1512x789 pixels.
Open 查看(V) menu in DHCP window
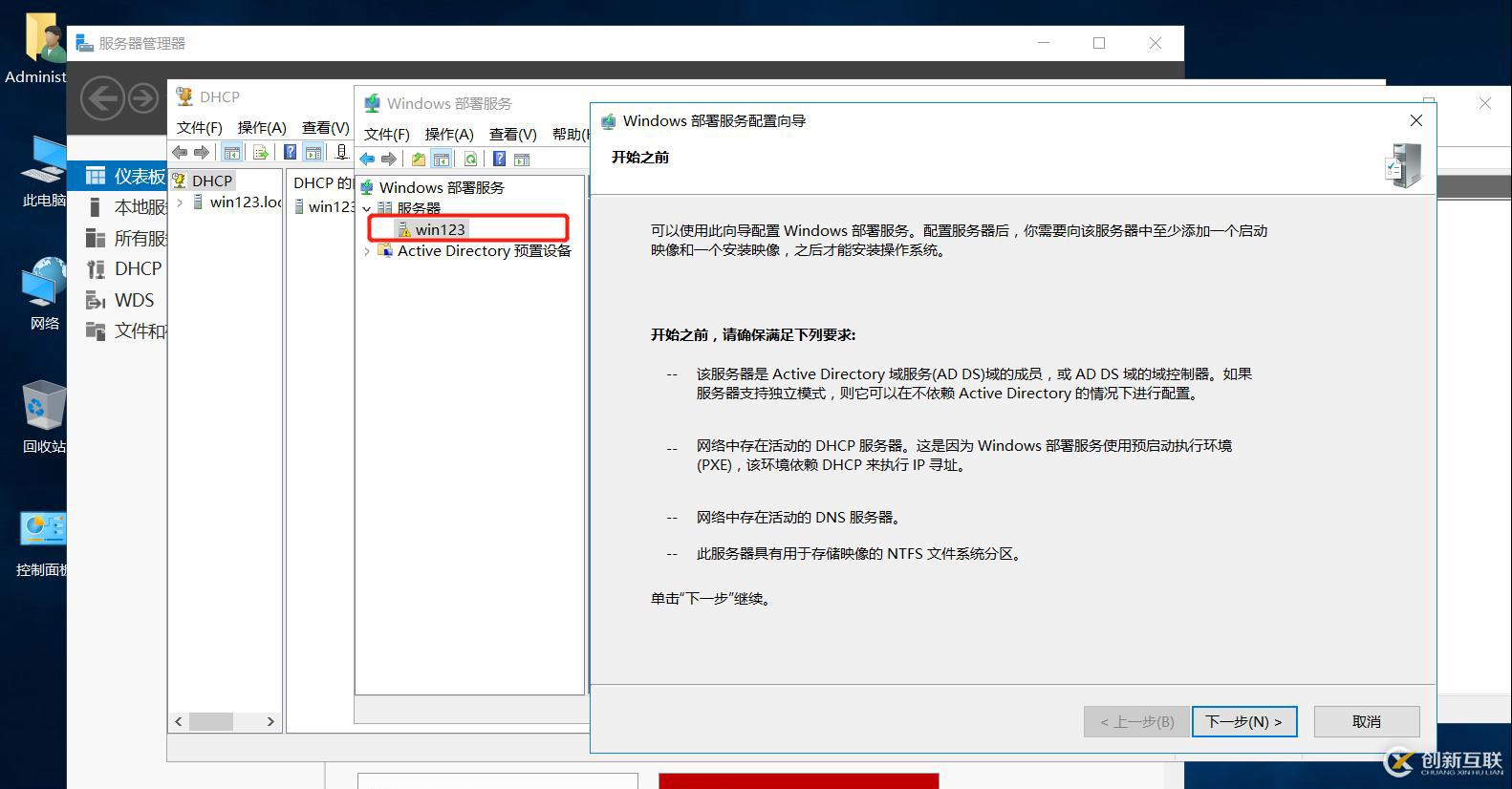tap(326, 127)
